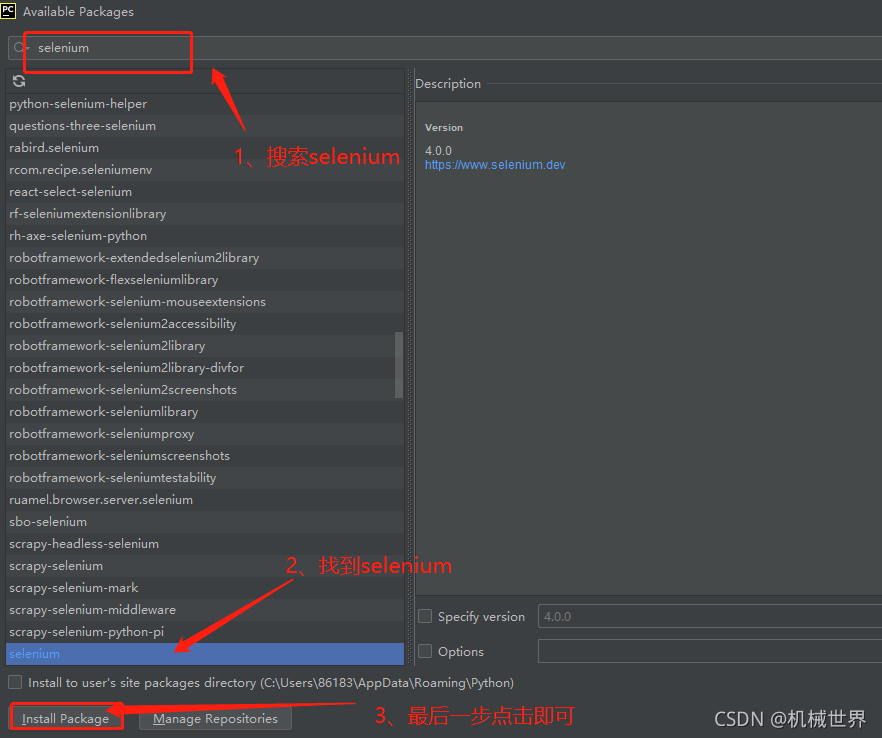Select python-selenium-helper in the list
Screen dimensions: 882x738
pos(205,104)
